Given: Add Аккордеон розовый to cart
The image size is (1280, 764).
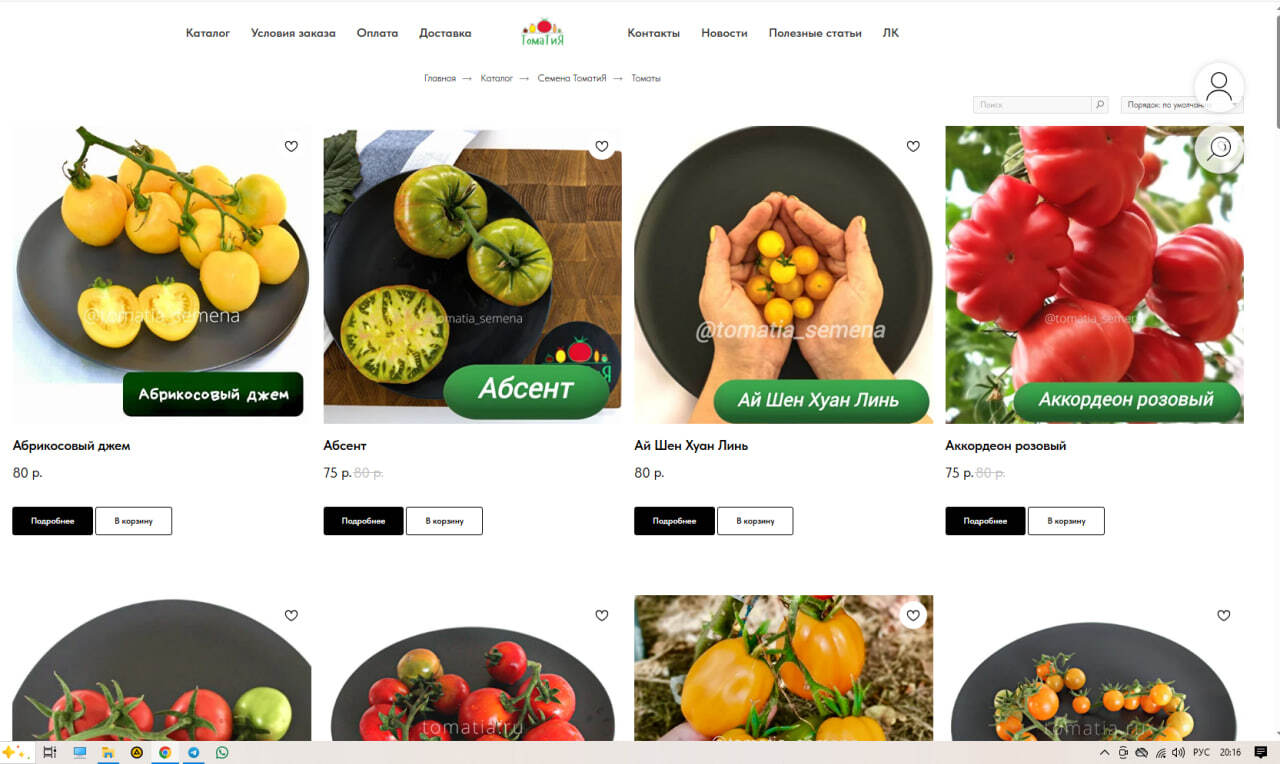Looking at the screenshot, I should [1066, 521].
